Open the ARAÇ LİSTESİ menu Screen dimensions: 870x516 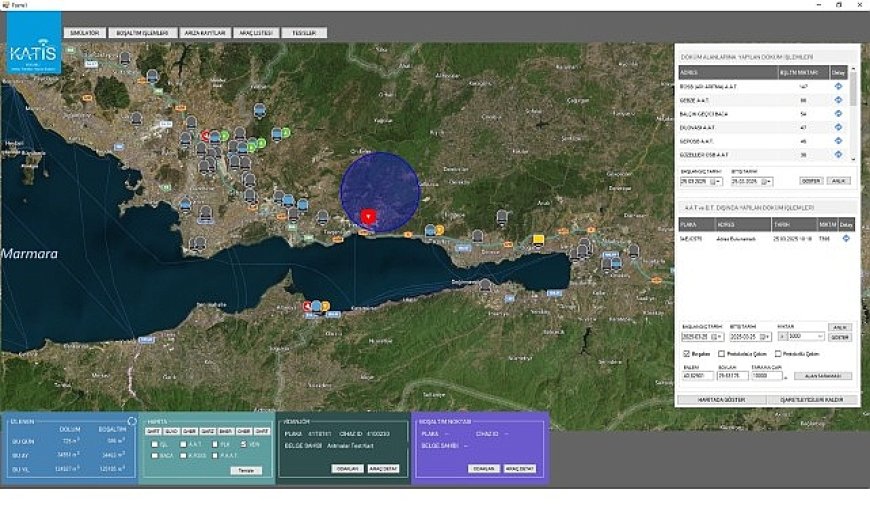coord(256,33)
